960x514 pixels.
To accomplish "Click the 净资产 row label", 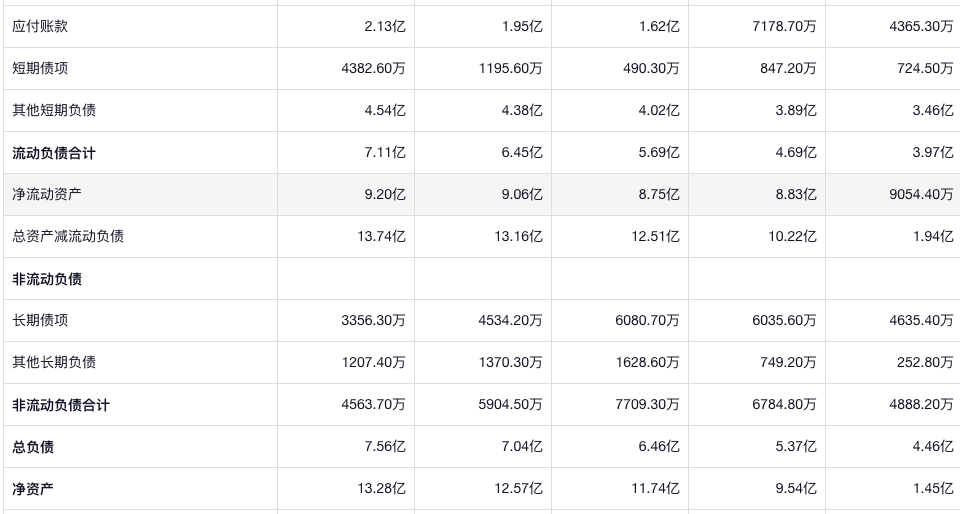I will click(33, 489).
